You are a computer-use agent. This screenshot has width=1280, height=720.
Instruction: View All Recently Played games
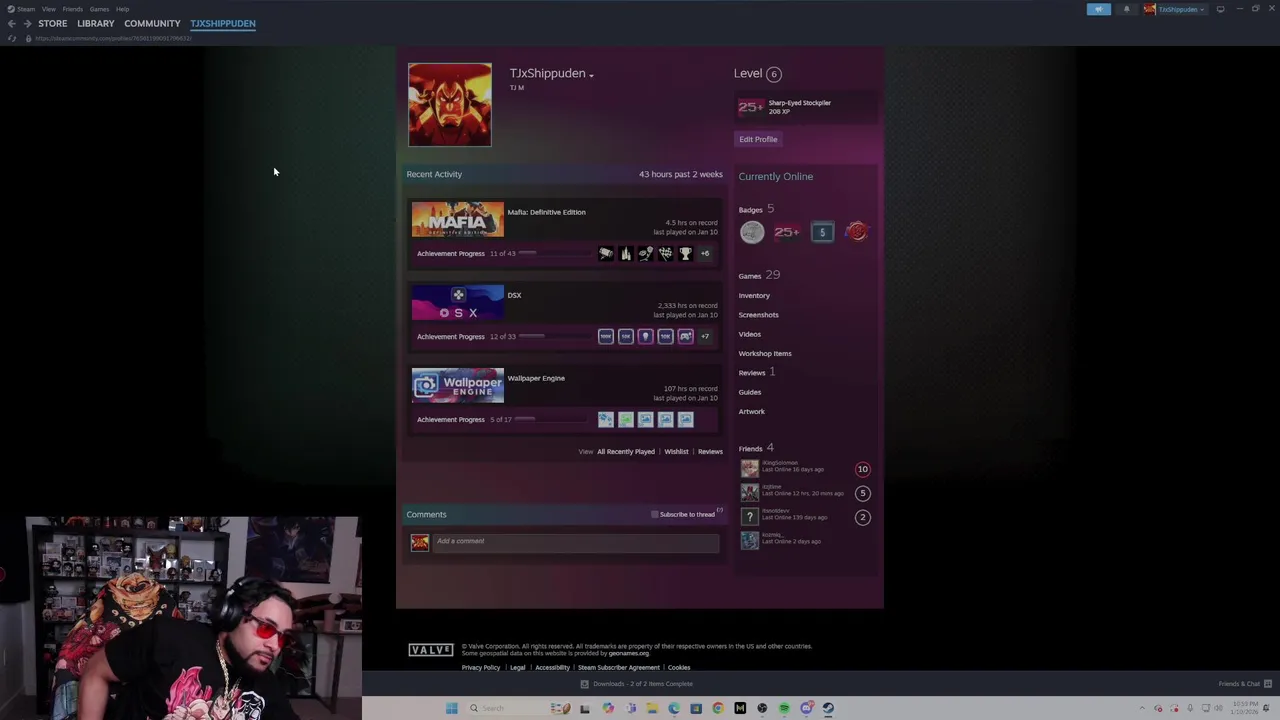pos(626,452)
